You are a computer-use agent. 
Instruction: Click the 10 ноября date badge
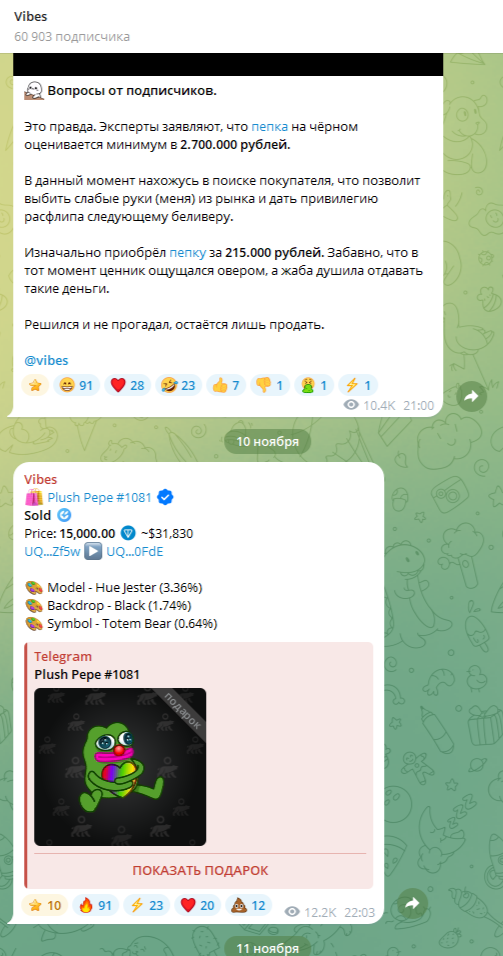click(267, 441)
